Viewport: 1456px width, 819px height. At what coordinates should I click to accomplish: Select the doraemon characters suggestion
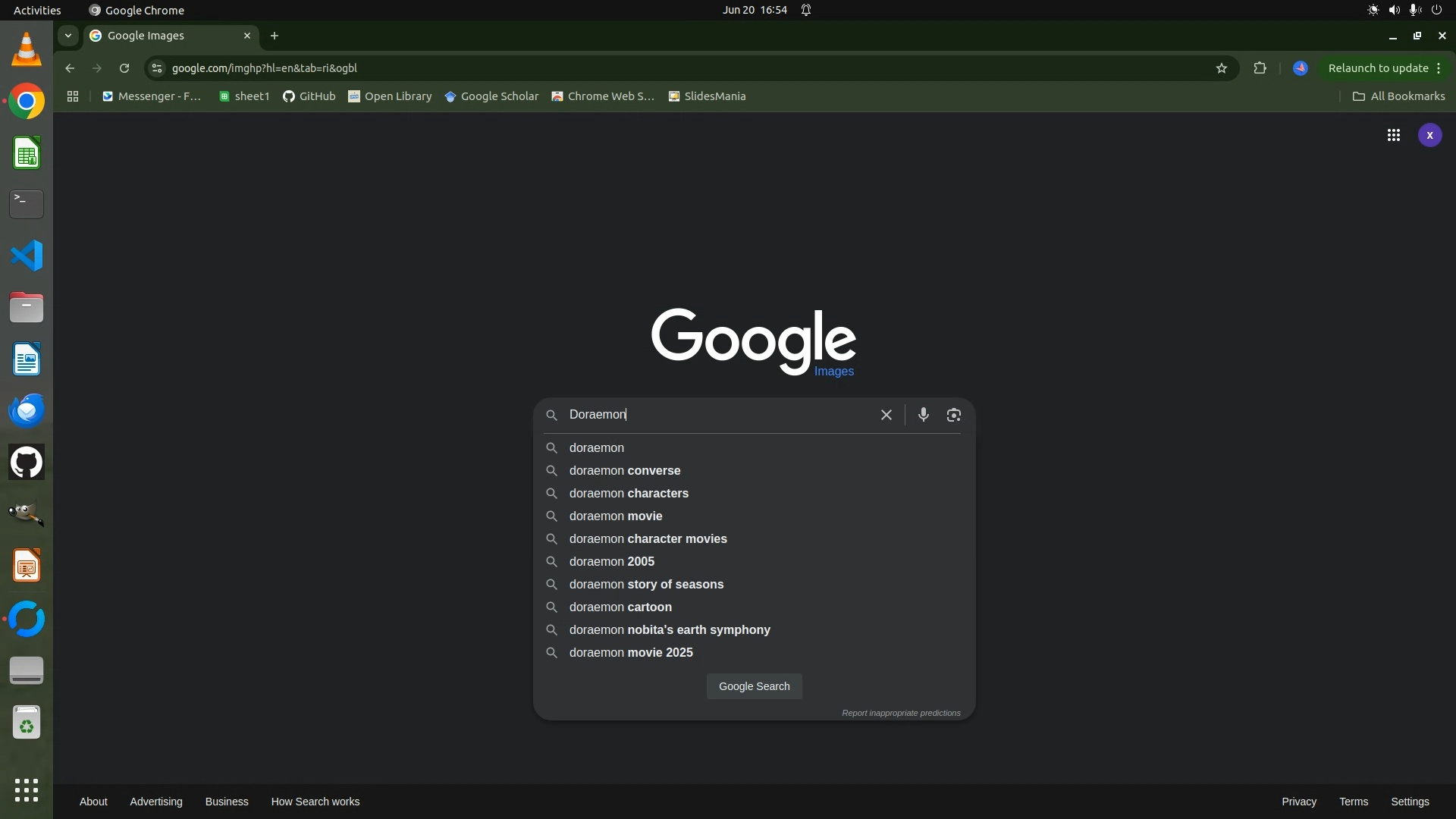[x=629, y=494]
